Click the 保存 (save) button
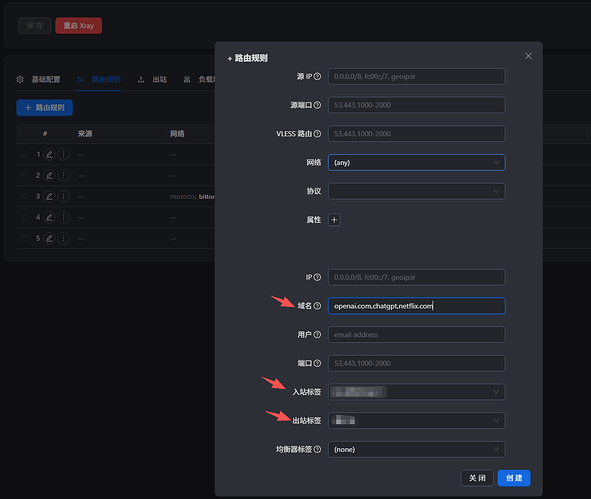Image resolution: width=591 pixels, height=499 pixels. click(35, 26)
